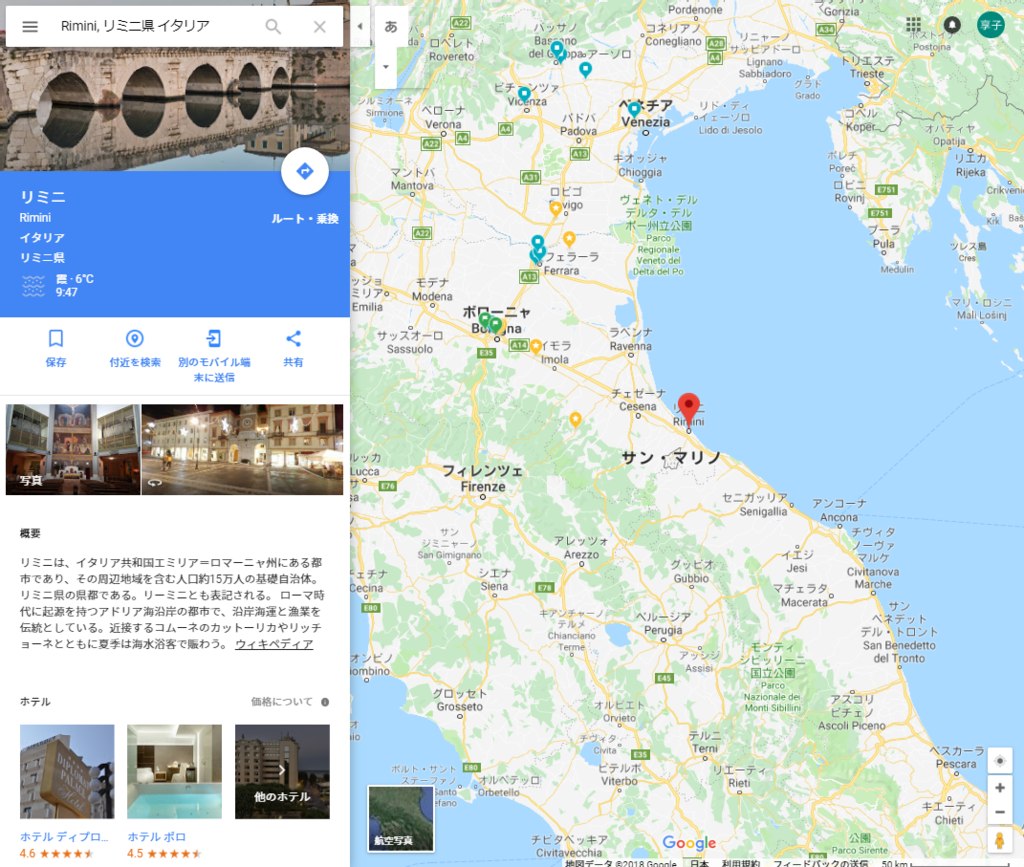The image size is (1024, 867).
Task: Open the Google apps grid icon
Action: point(914,25)
